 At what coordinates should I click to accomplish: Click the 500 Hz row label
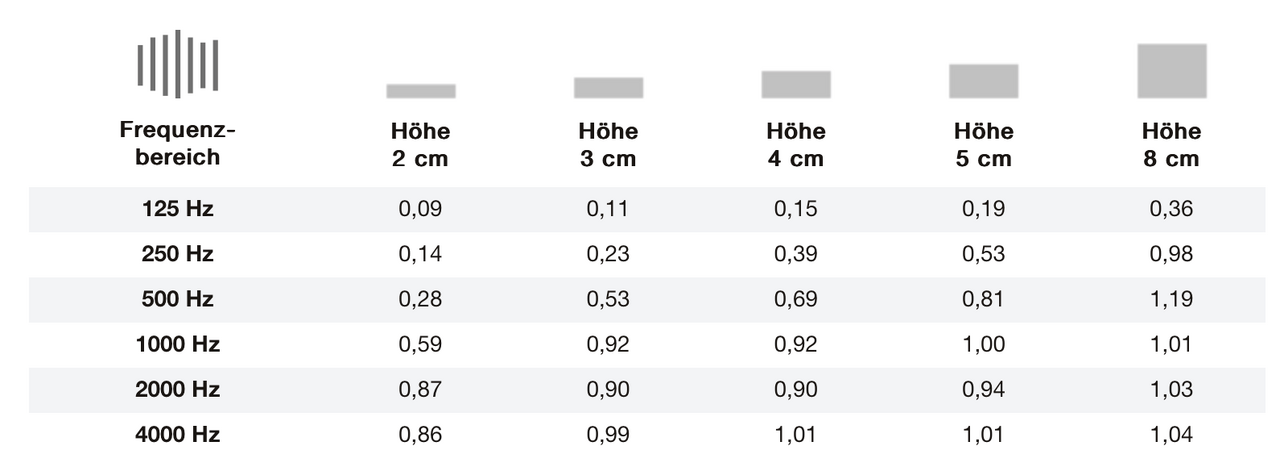point(177,300)
